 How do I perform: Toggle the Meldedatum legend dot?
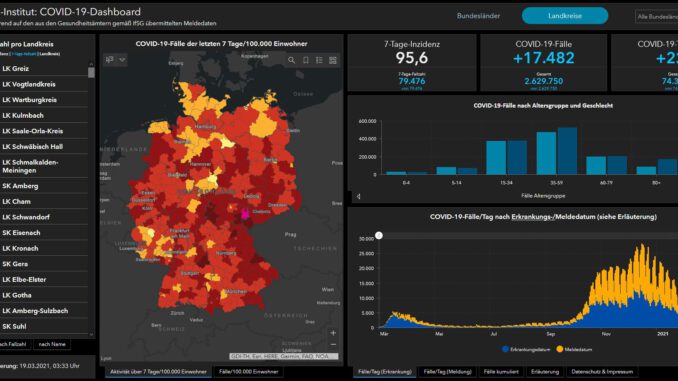560,349
